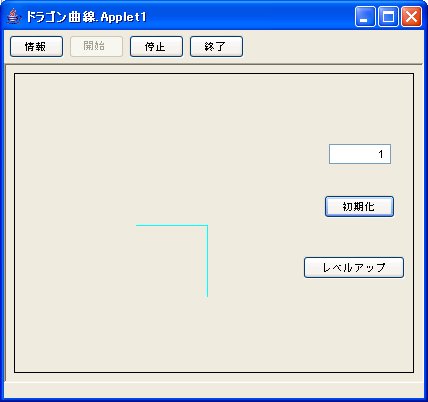
Task: Increase level with レベルアップ button
Action: coord(354,267)
